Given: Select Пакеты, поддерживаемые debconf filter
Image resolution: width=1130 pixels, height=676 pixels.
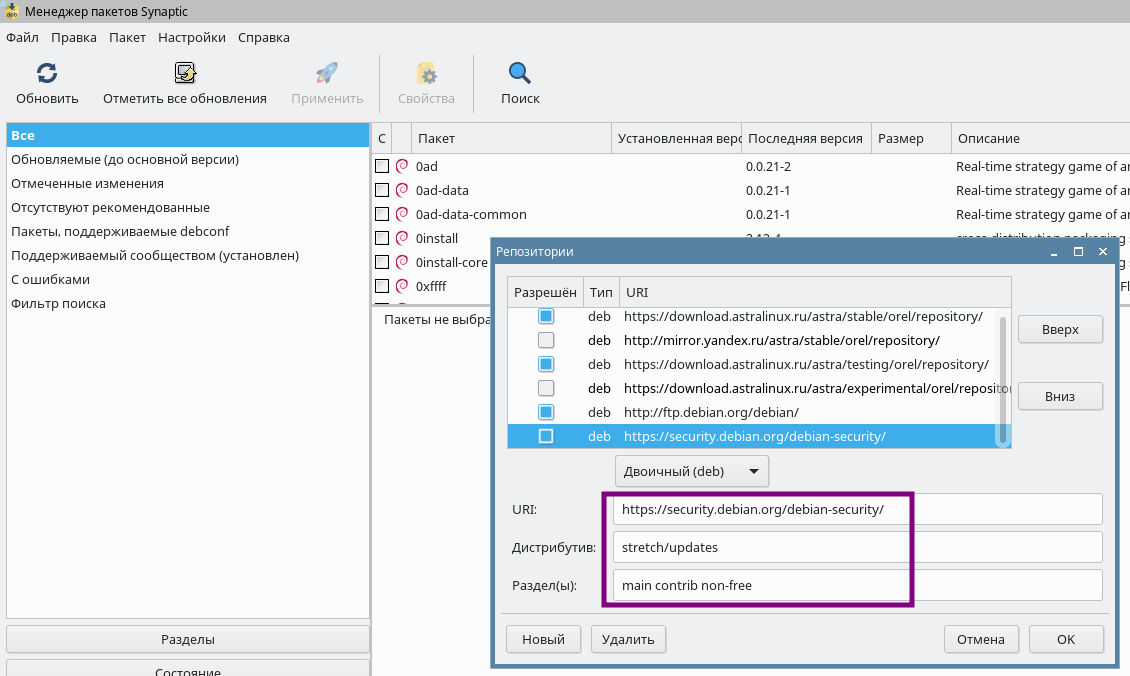Looking at the screenshot, I should coord(187,231).
